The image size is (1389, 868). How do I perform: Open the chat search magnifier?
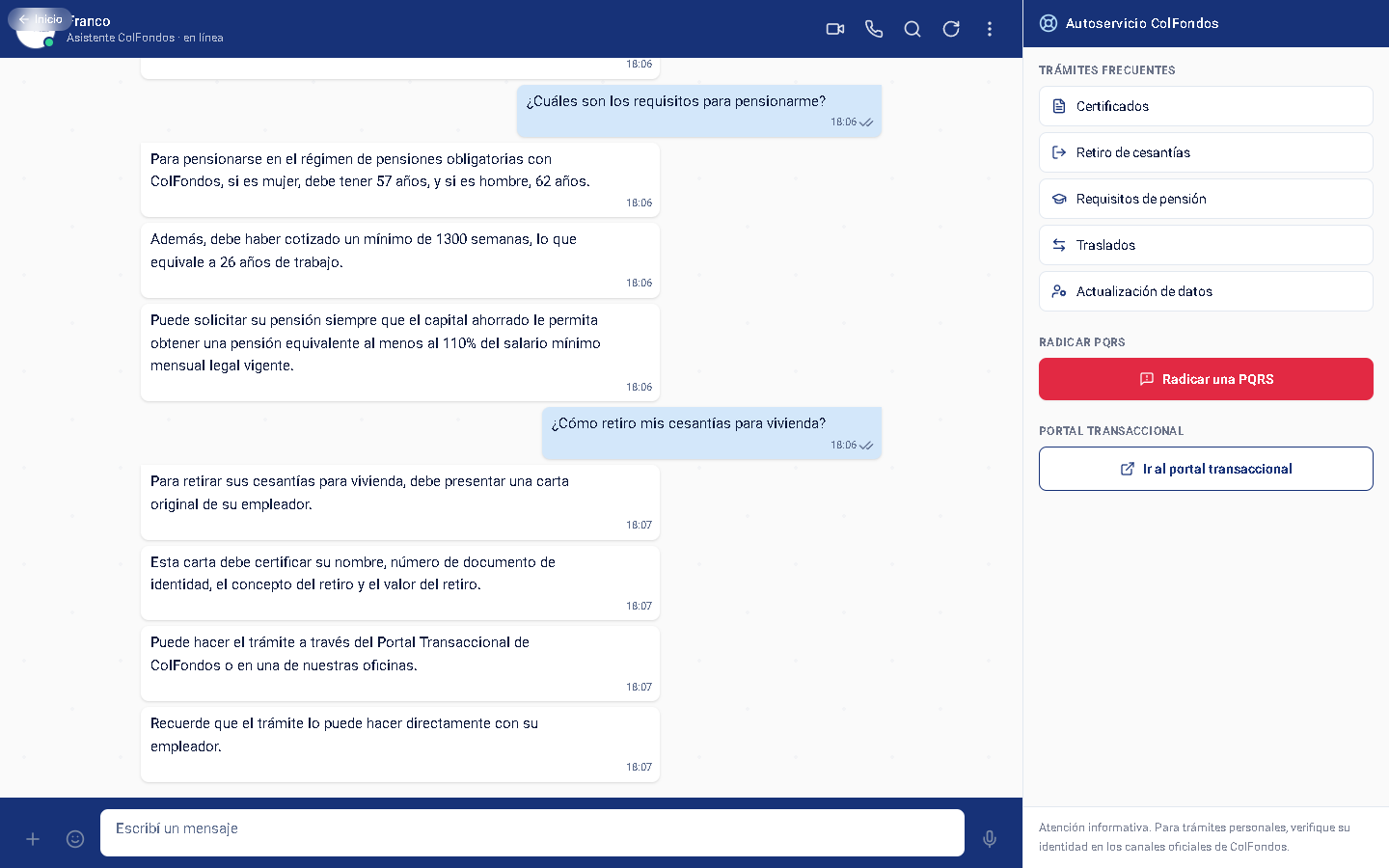(912, 29)
